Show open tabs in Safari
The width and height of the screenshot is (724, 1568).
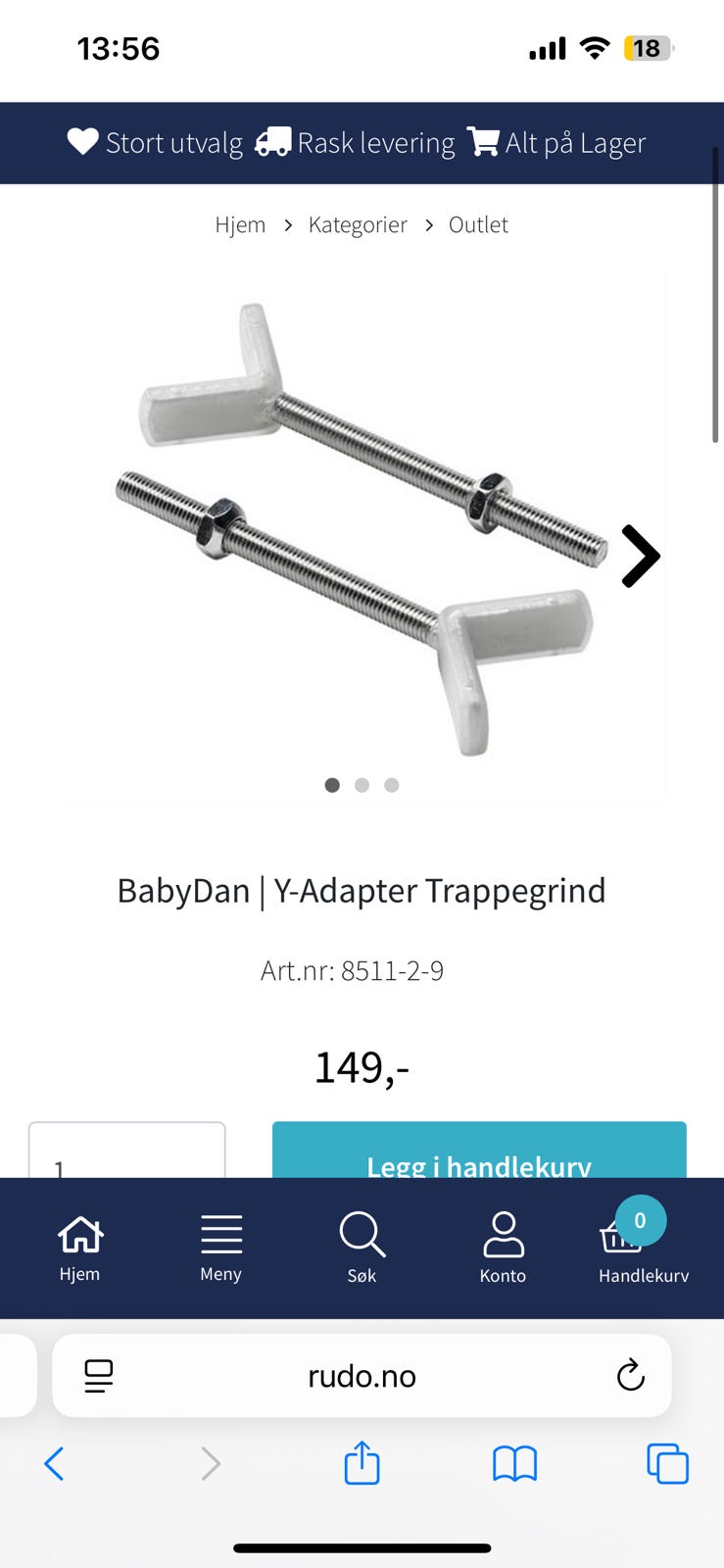667,1464
